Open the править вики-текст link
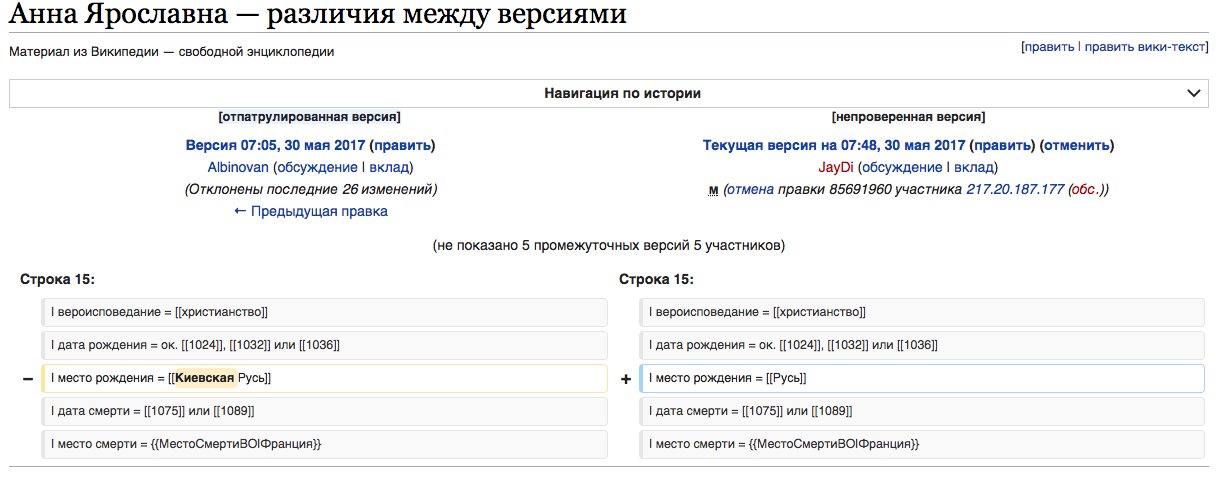Viewport: 1222px width, 479px height. point(1146,46)
